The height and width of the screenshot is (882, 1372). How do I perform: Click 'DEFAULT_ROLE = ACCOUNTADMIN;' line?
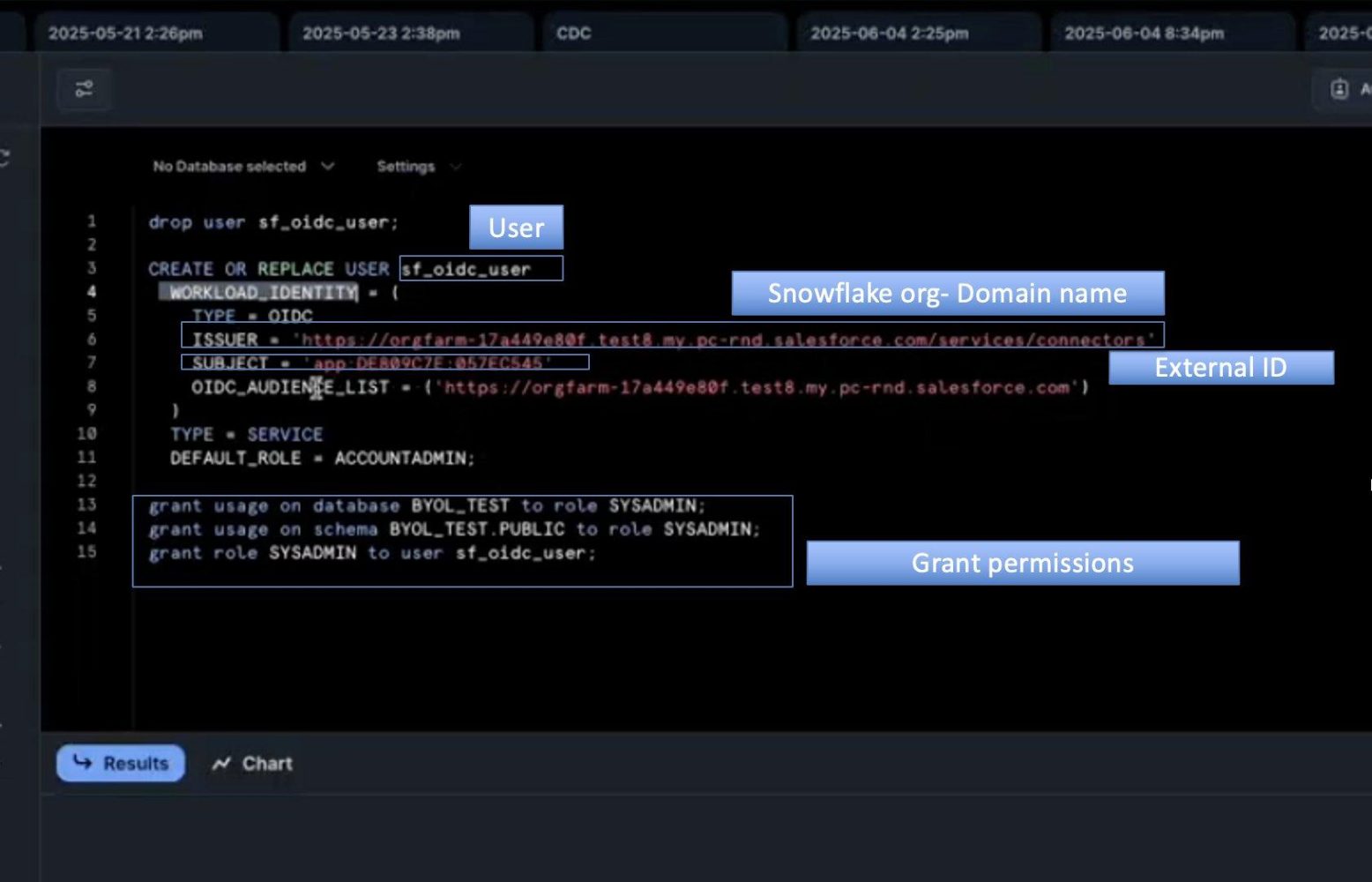coord(323,458)
